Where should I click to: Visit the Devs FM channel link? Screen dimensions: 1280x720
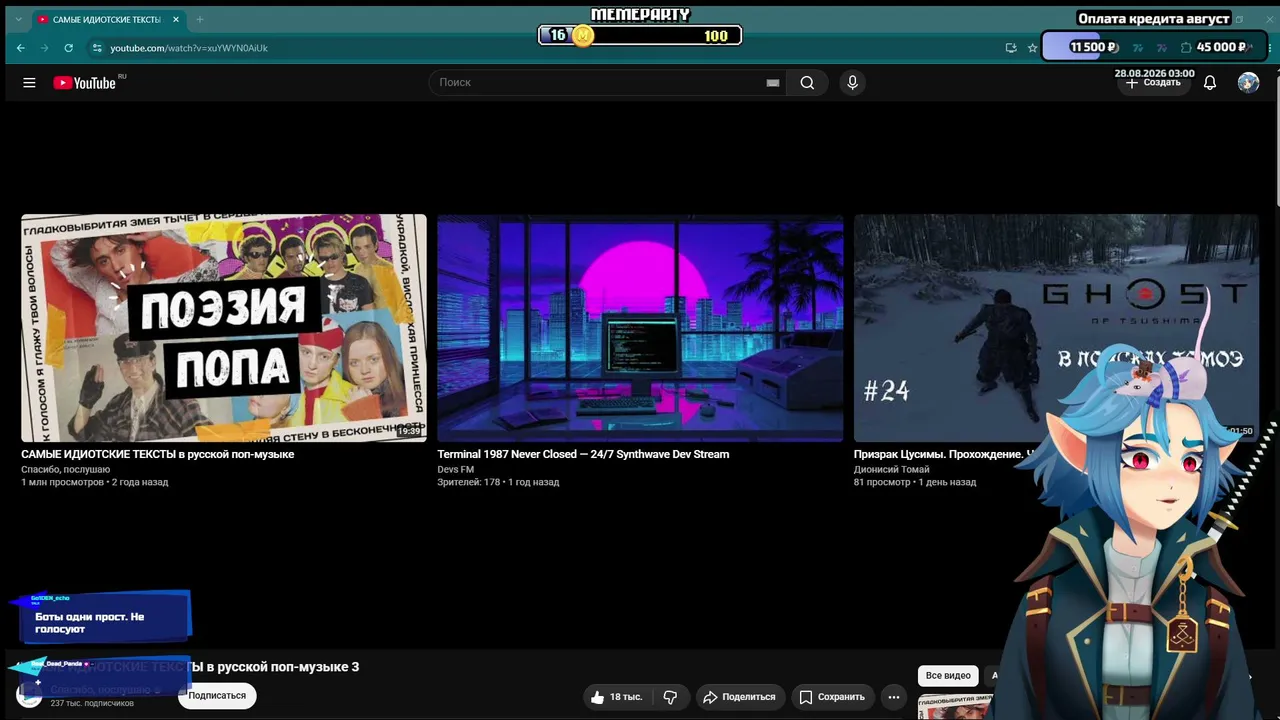(x=456, y=469)
